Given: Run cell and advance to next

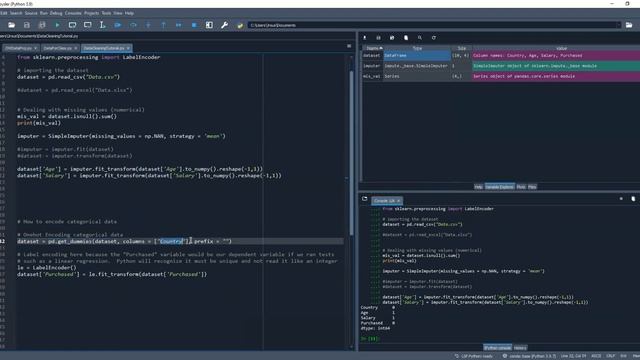Looking at the screenshot, I should 87,25.
